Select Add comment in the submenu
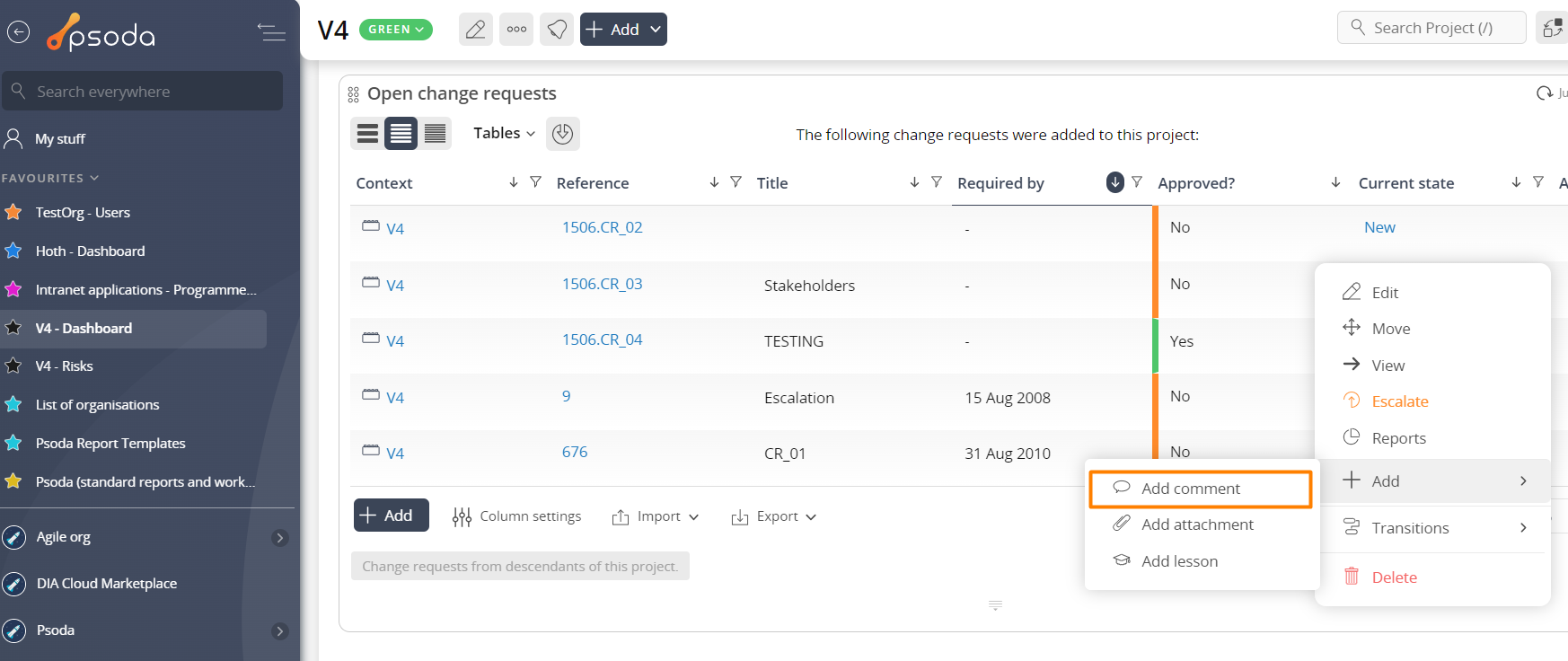The image size is (1568, 661). (x=1201, y=489)
